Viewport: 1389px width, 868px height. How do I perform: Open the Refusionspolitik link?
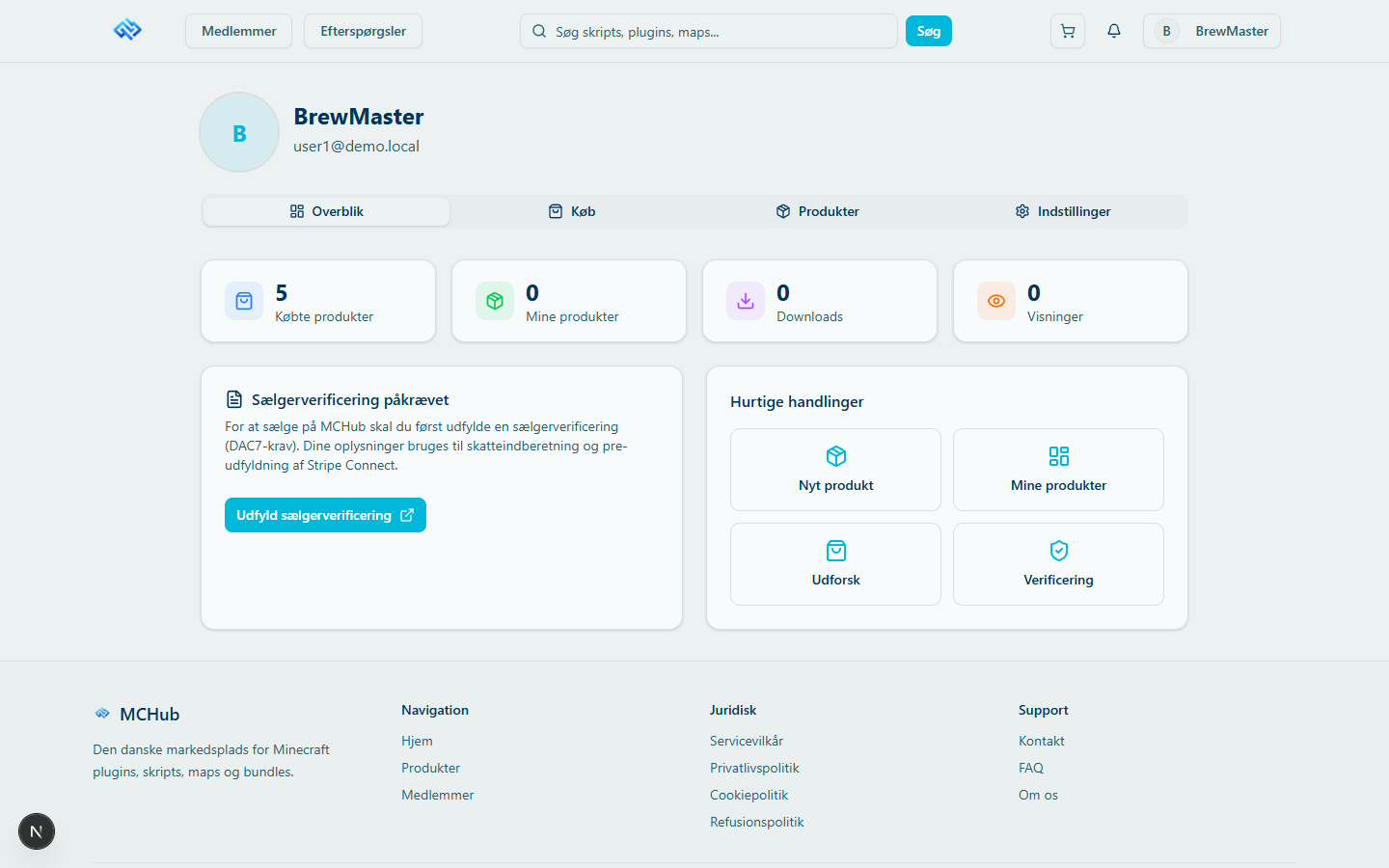coord(756,822)
